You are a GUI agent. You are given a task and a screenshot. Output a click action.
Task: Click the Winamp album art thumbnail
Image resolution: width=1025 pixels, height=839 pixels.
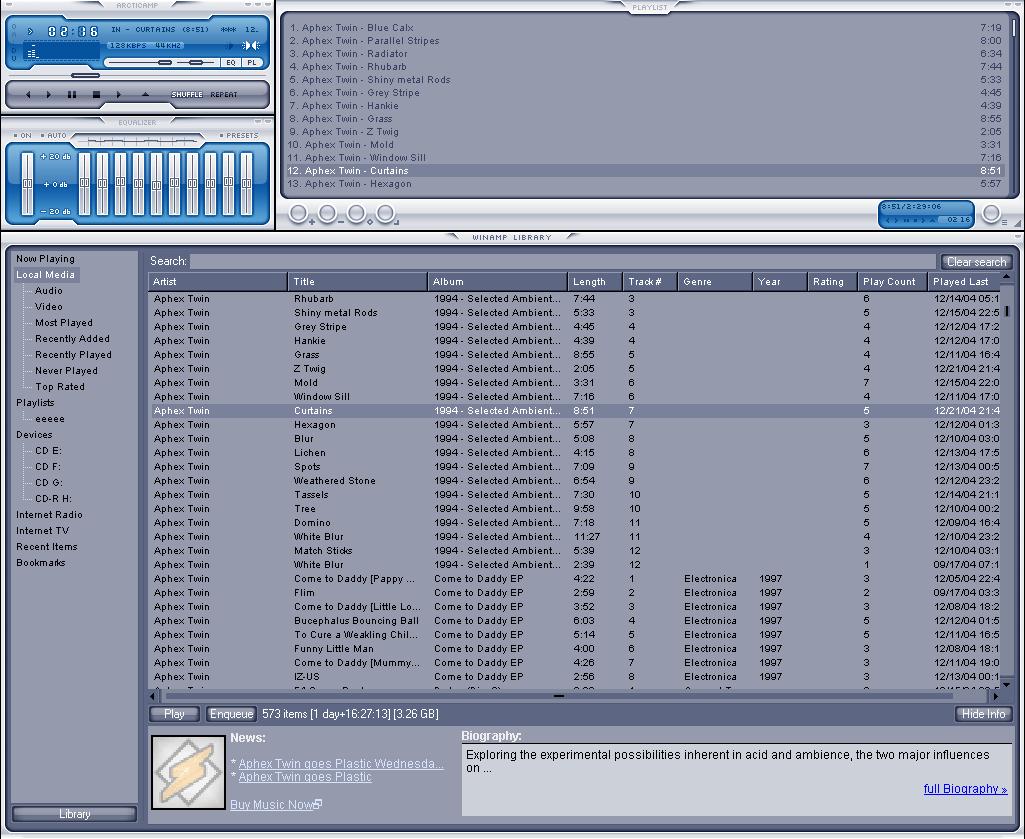pyautogui.click(x=188, y=772)
